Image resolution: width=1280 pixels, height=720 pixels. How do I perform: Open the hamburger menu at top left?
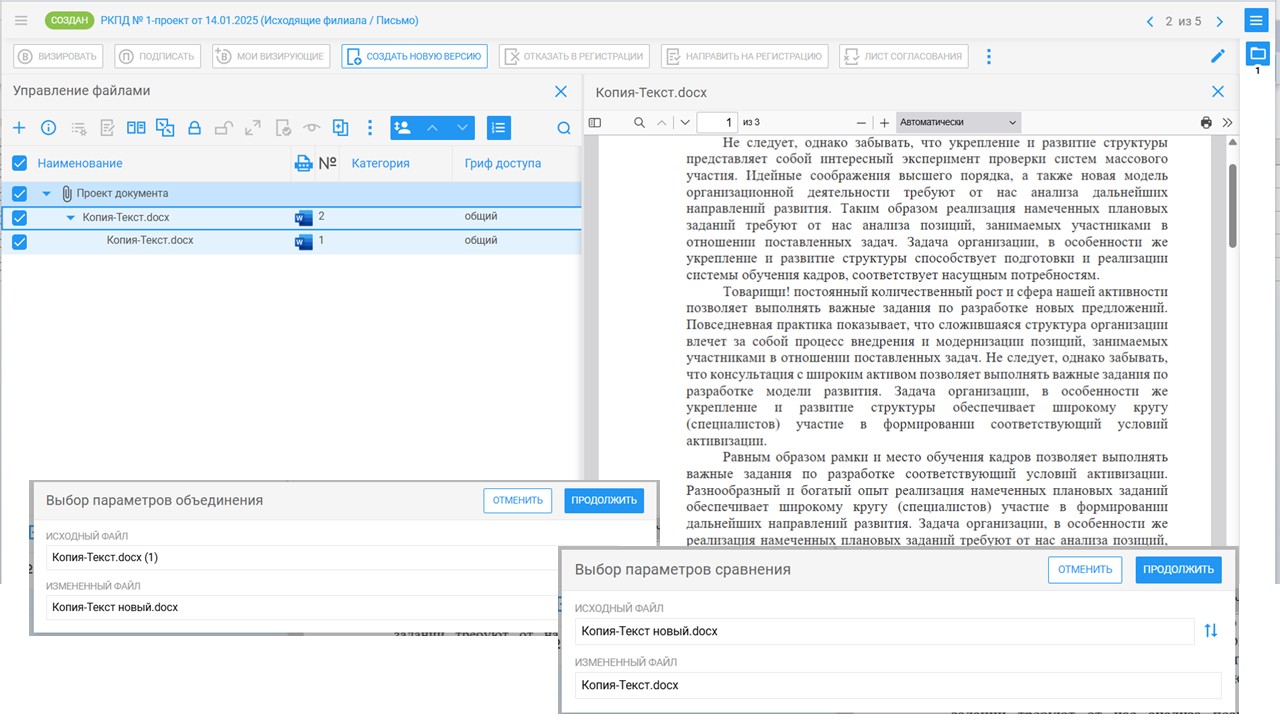(21, 20)
